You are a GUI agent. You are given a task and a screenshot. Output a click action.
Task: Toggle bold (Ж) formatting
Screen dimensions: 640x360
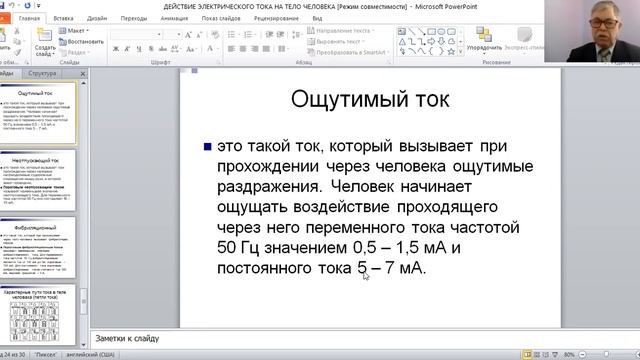pyautogui.click(x=116, y=49)
